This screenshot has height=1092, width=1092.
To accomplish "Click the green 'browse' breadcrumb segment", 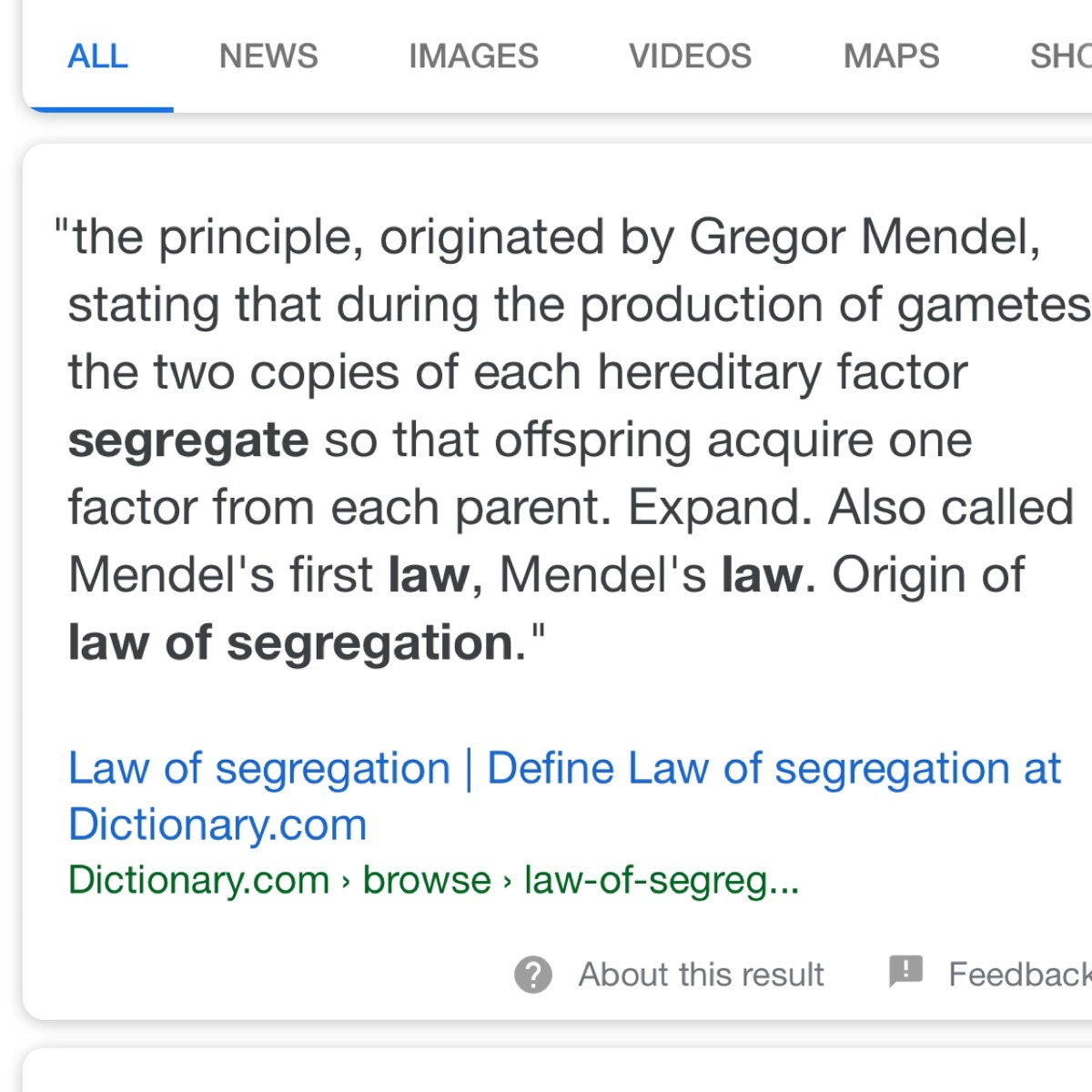I will tap(427, 880).
